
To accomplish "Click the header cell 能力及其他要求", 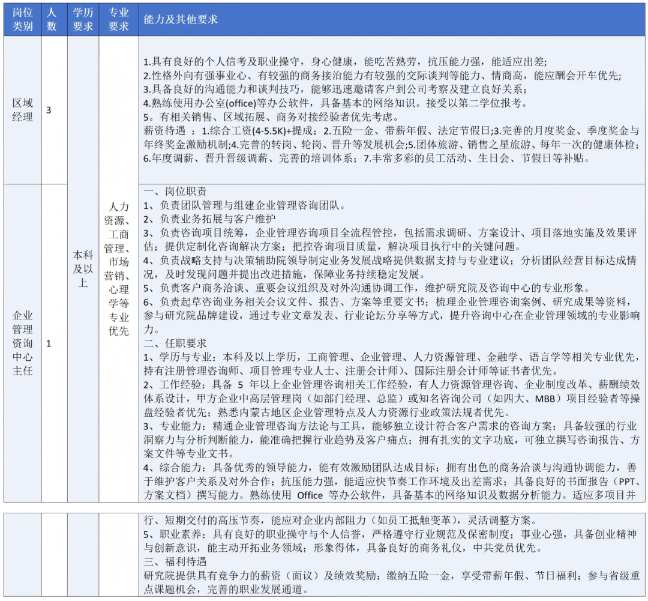I will click(391, 19).
